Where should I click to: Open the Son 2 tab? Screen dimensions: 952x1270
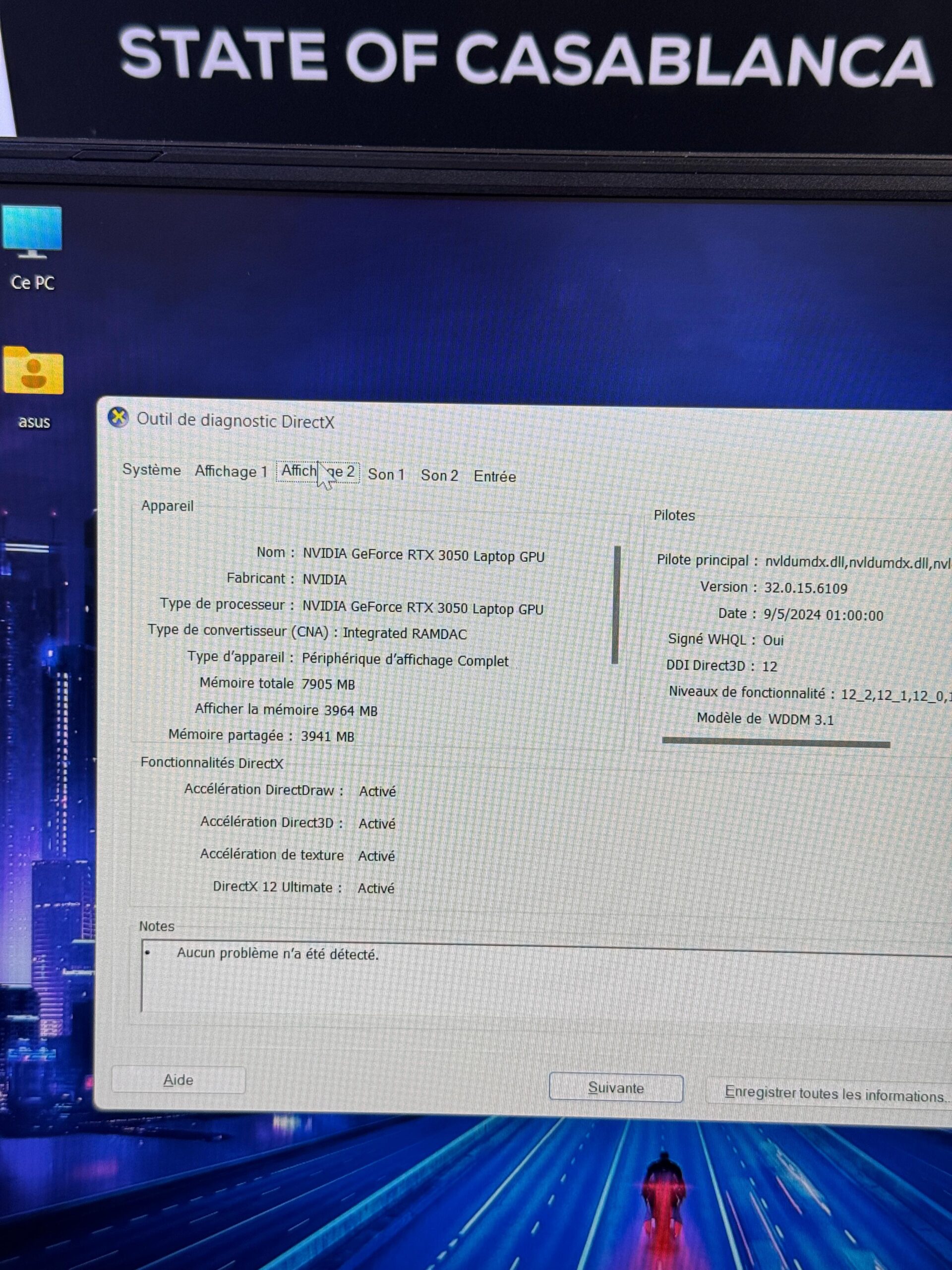coord(440,475)
